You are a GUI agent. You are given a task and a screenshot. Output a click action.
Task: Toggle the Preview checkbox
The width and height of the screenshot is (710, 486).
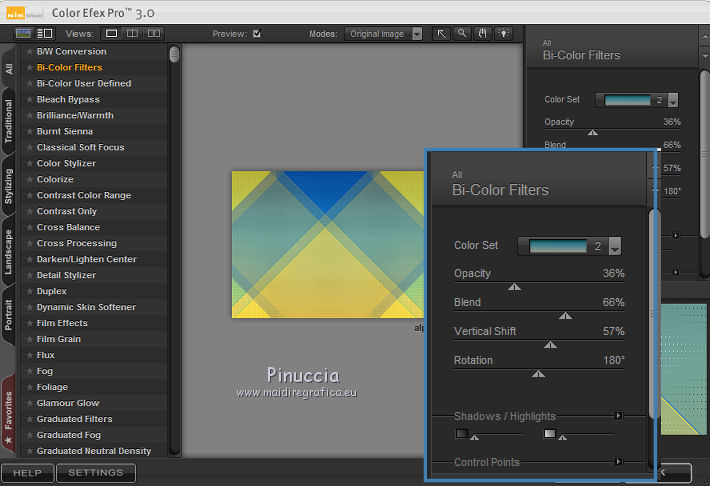(x=257, y=33)
